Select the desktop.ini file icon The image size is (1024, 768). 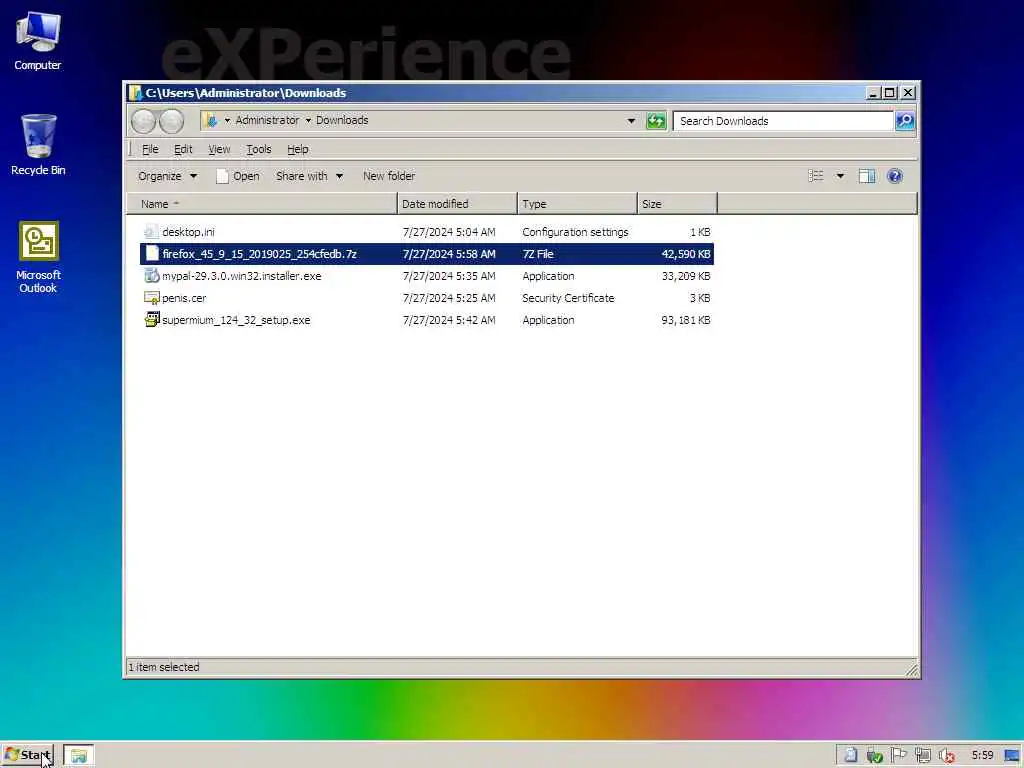[x=152, y=232]
